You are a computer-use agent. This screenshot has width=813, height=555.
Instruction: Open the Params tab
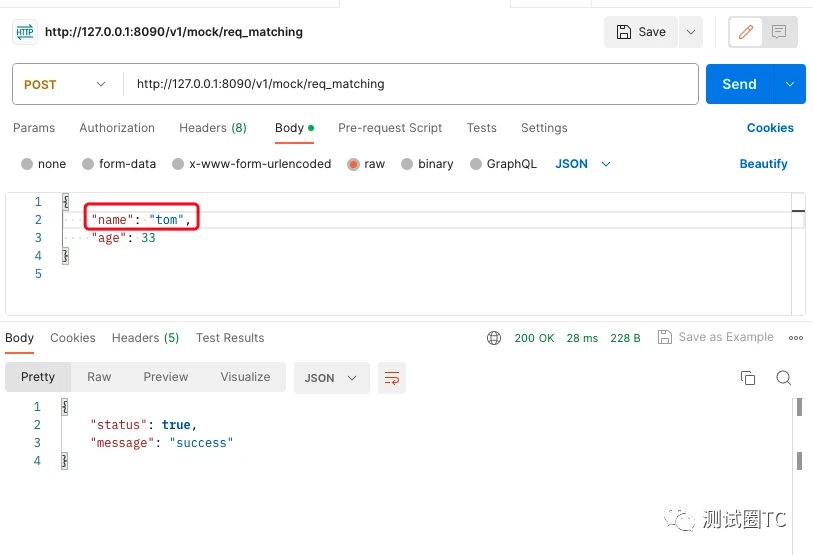(x=34, y=128)
